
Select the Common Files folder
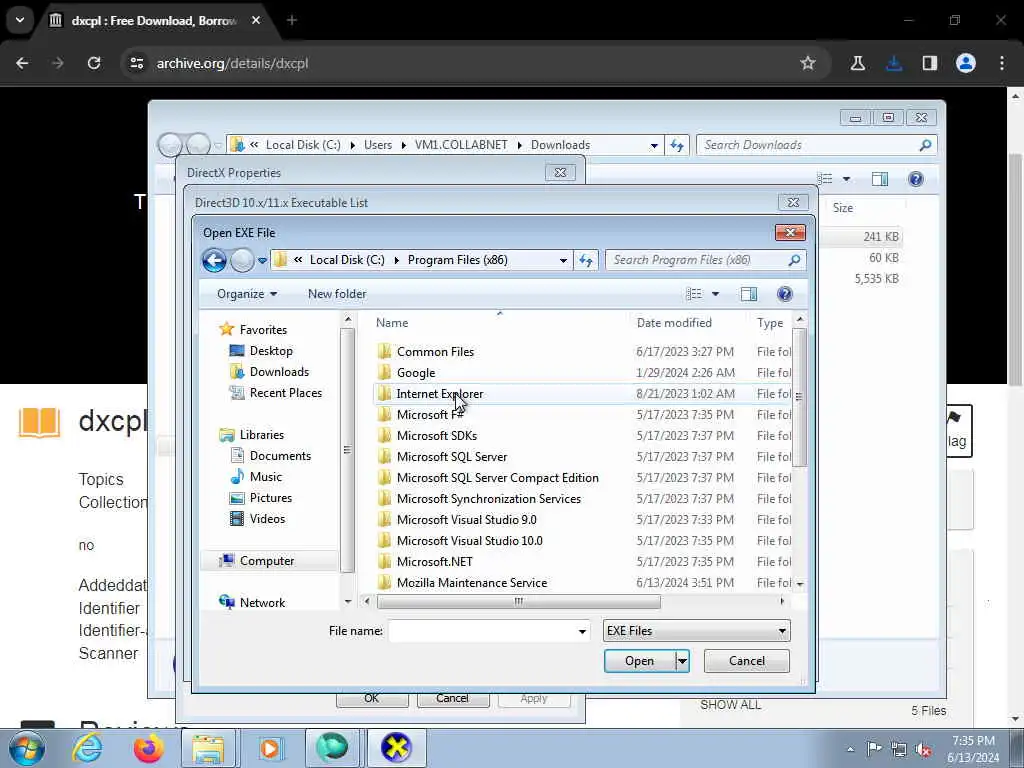click(435, 351)
